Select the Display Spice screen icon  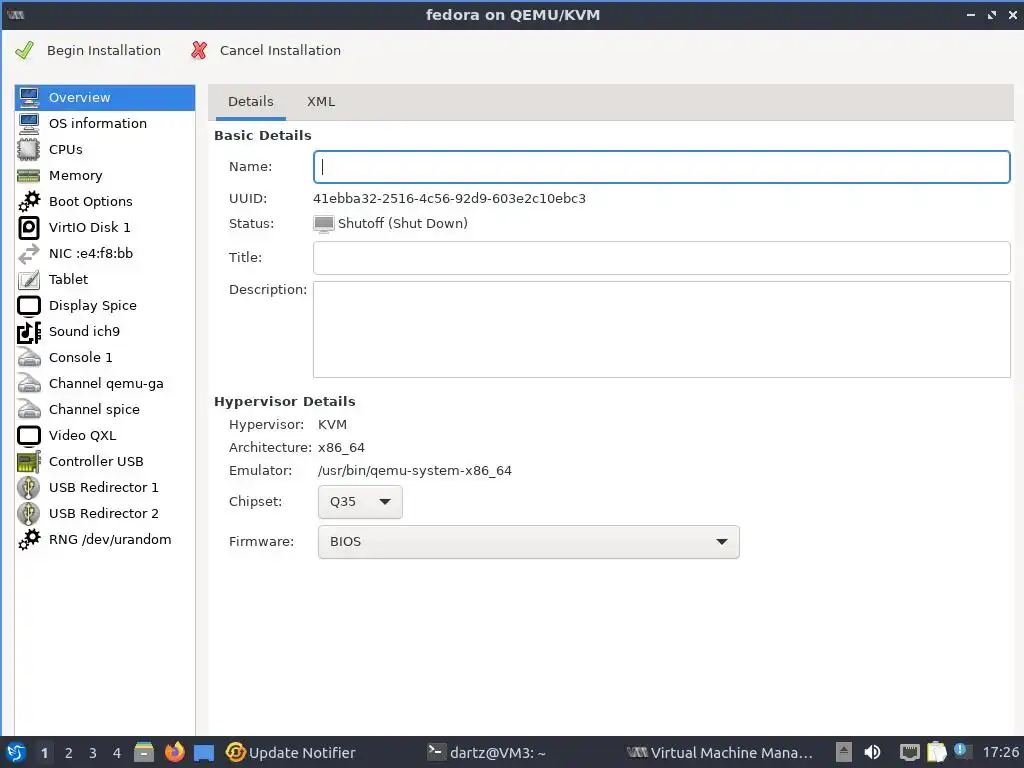pyautogui.click(x=29, y=306)
